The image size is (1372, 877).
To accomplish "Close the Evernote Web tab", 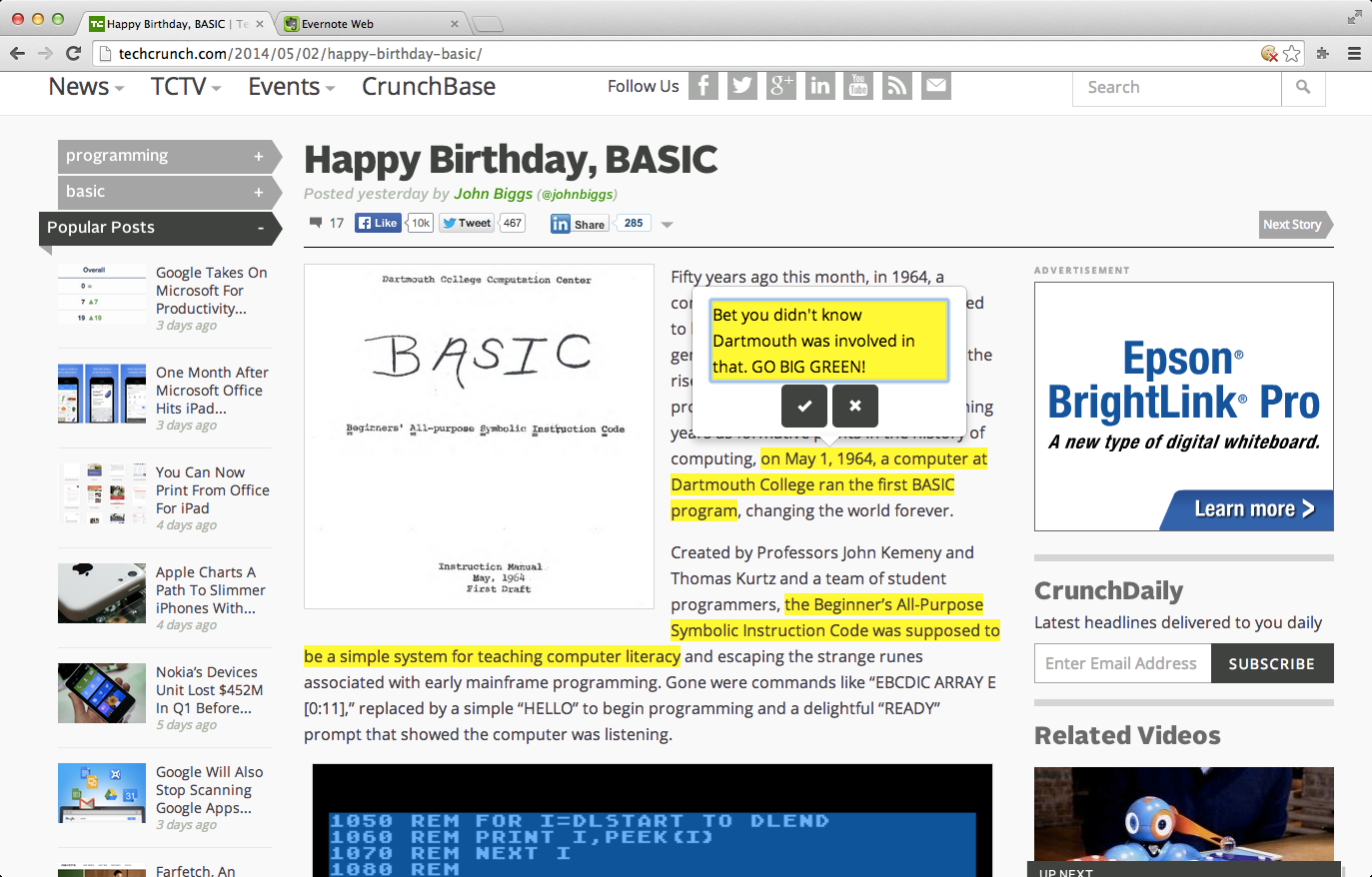I will click(x=455, y=24).
